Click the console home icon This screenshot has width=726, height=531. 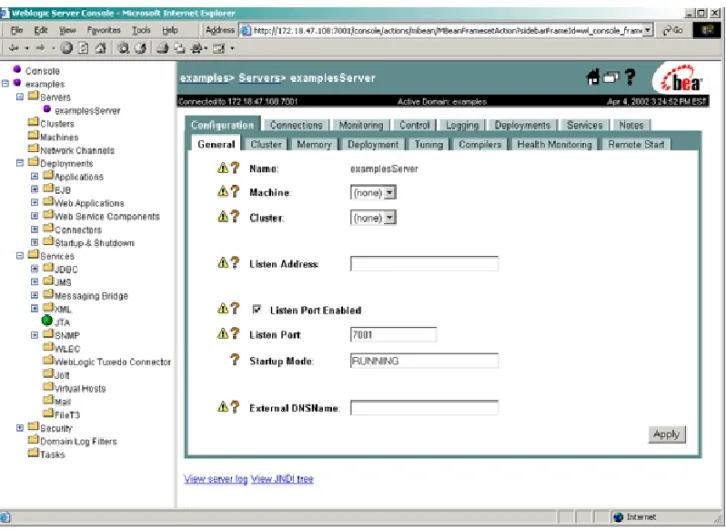pyautogui.click(x=593, y=77)
